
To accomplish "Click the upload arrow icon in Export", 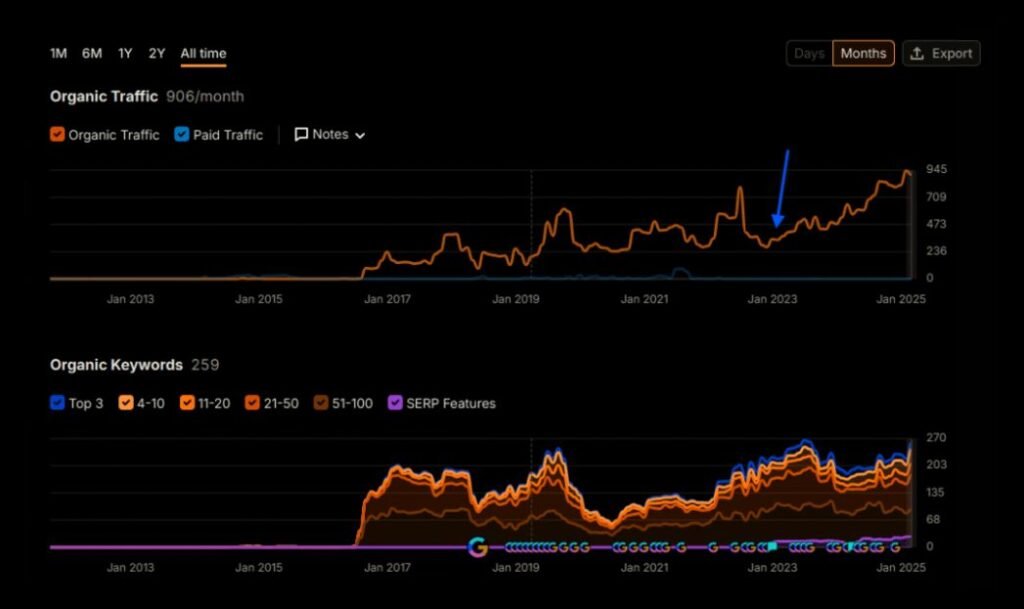I will [x=917, y=54].
